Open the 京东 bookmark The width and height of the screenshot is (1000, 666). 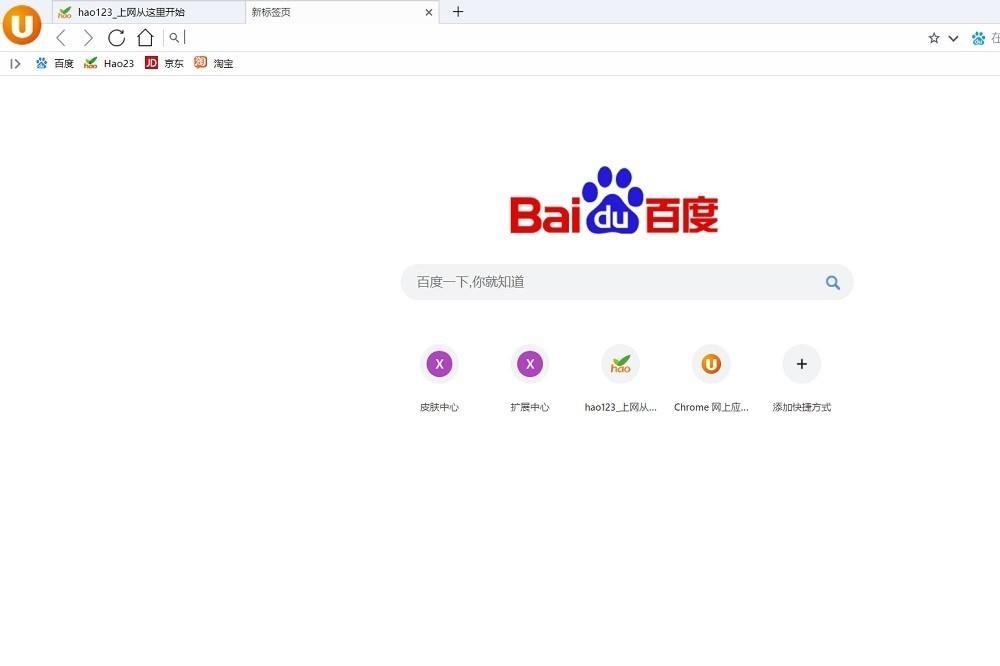point(165,63)
